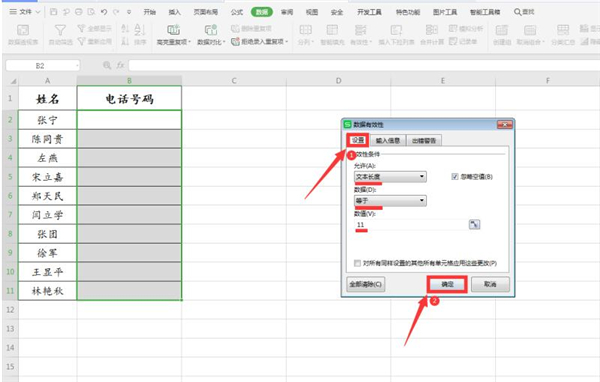Click the fx insert function icon

[x=121, y=66]
